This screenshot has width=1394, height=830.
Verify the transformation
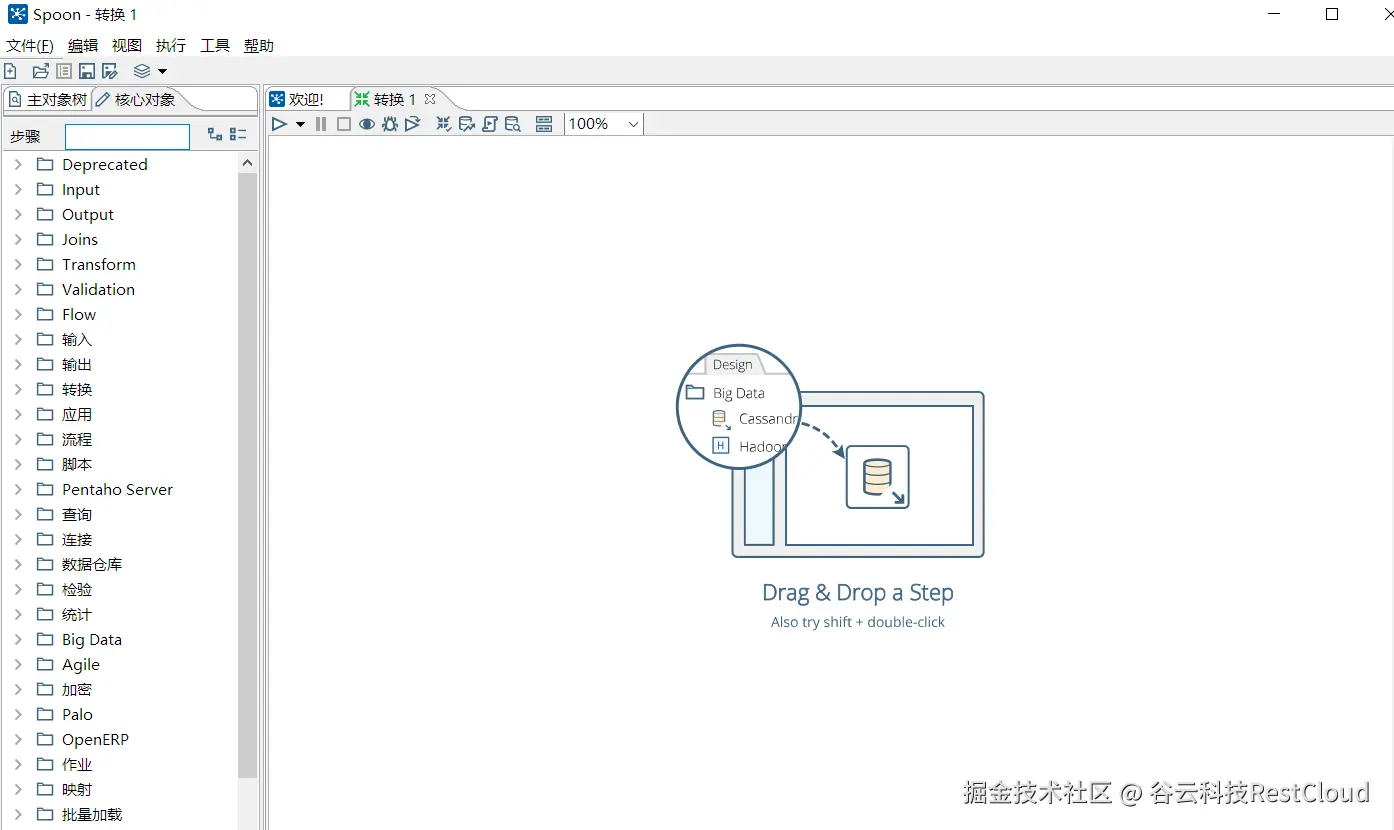point(444,124)
